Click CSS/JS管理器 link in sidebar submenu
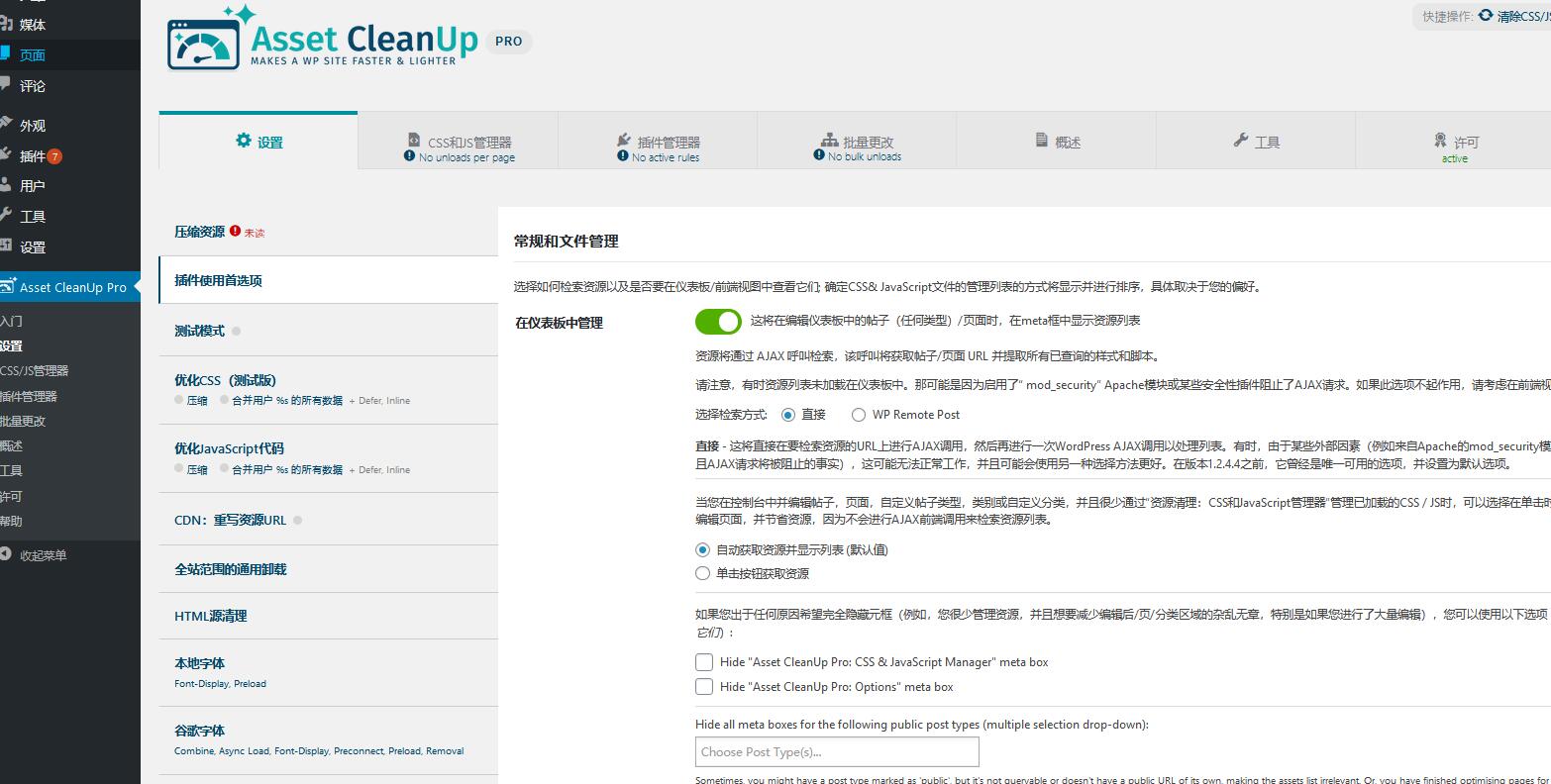 [x=35, y=371]
